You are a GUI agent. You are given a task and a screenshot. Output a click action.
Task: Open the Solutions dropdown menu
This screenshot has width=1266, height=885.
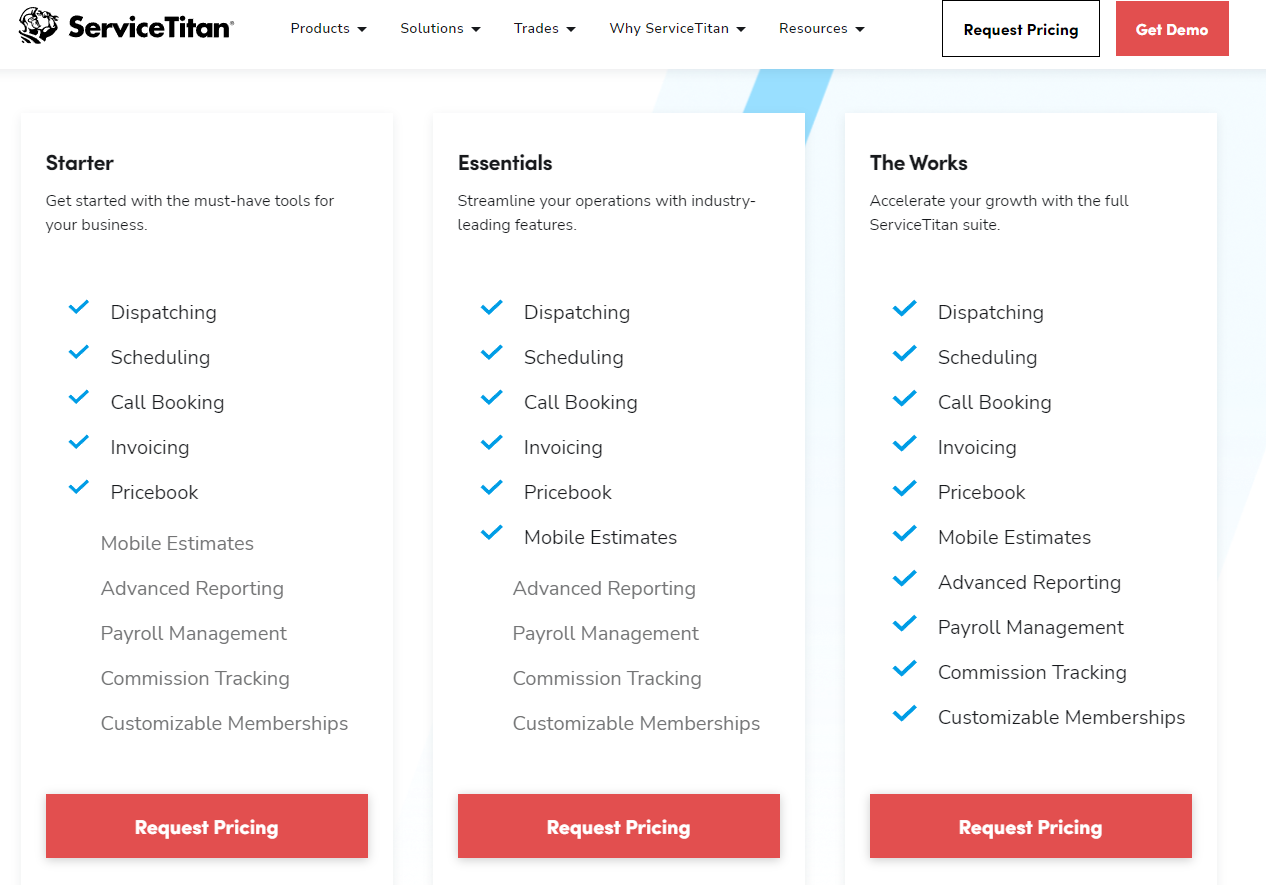point(440,29)
